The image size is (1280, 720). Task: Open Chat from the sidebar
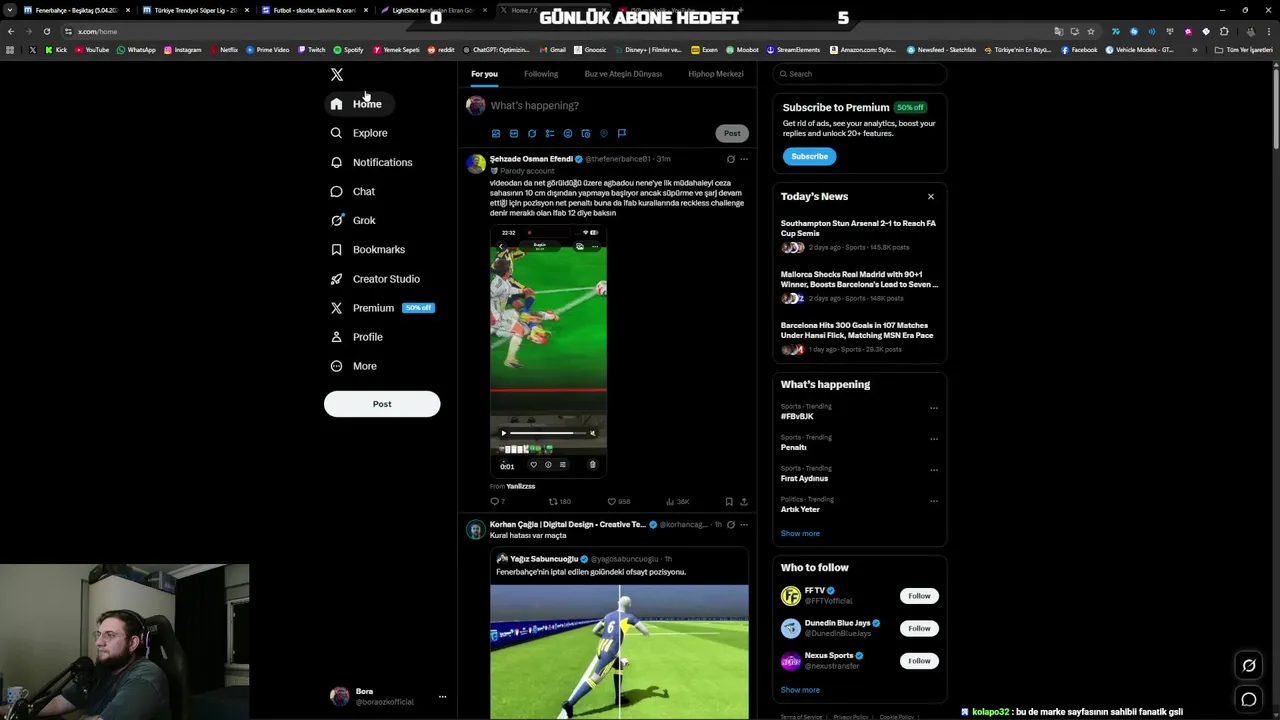[x=353, y=191]
